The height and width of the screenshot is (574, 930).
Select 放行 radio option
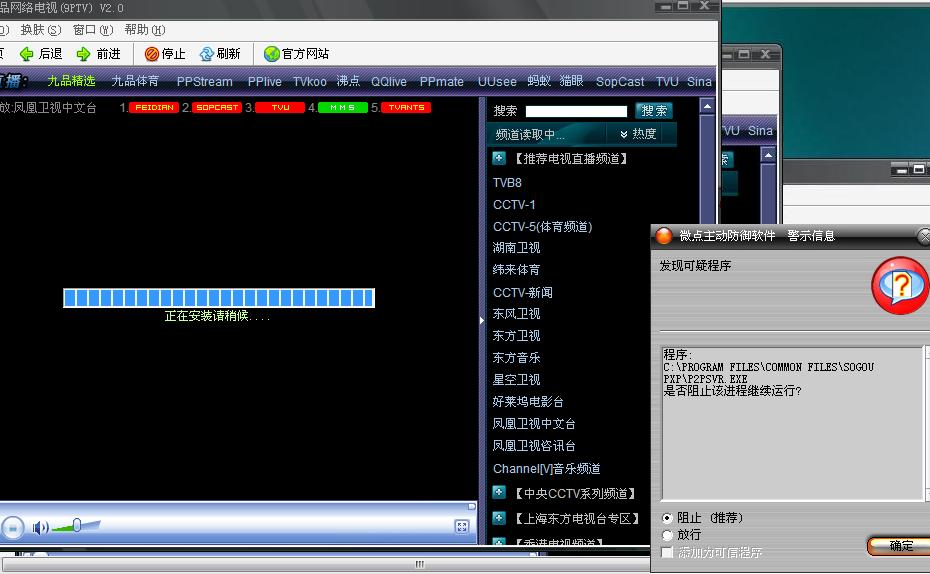[667, 535]
